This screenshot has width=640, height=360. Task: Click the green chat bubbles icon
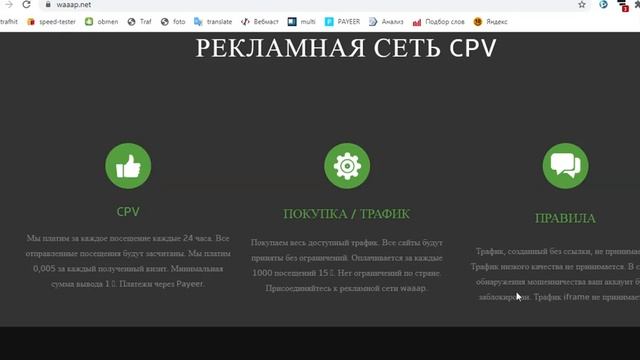tap(565, 166)
